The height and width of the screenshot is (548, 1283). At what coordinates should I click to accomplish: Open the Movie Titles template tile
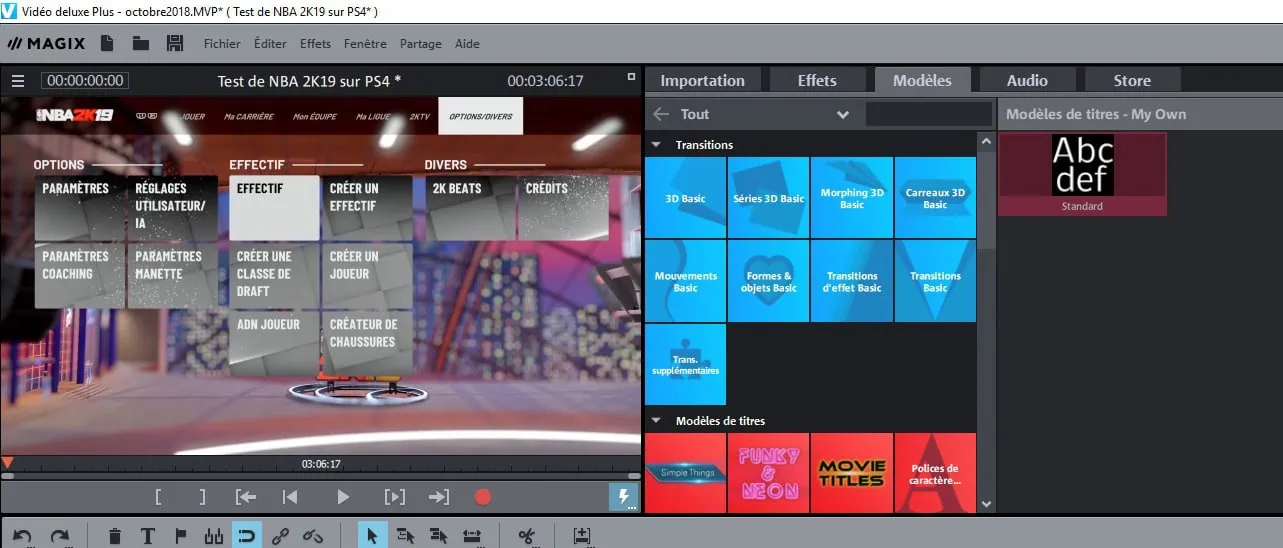(x=852, y=473)
